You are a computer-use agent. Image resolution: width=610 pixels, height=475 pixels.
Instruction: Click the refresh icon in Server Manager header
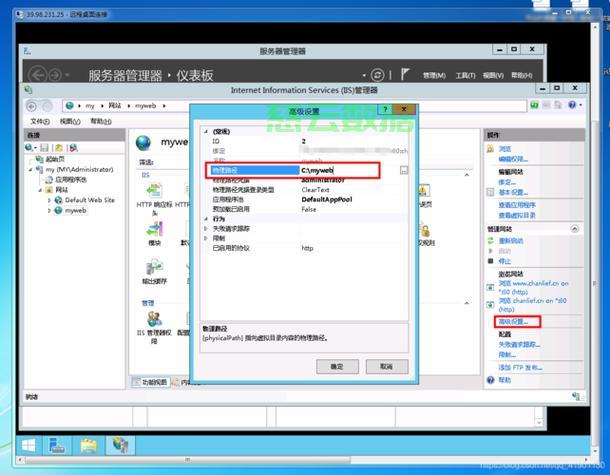[x=377, y=75]
